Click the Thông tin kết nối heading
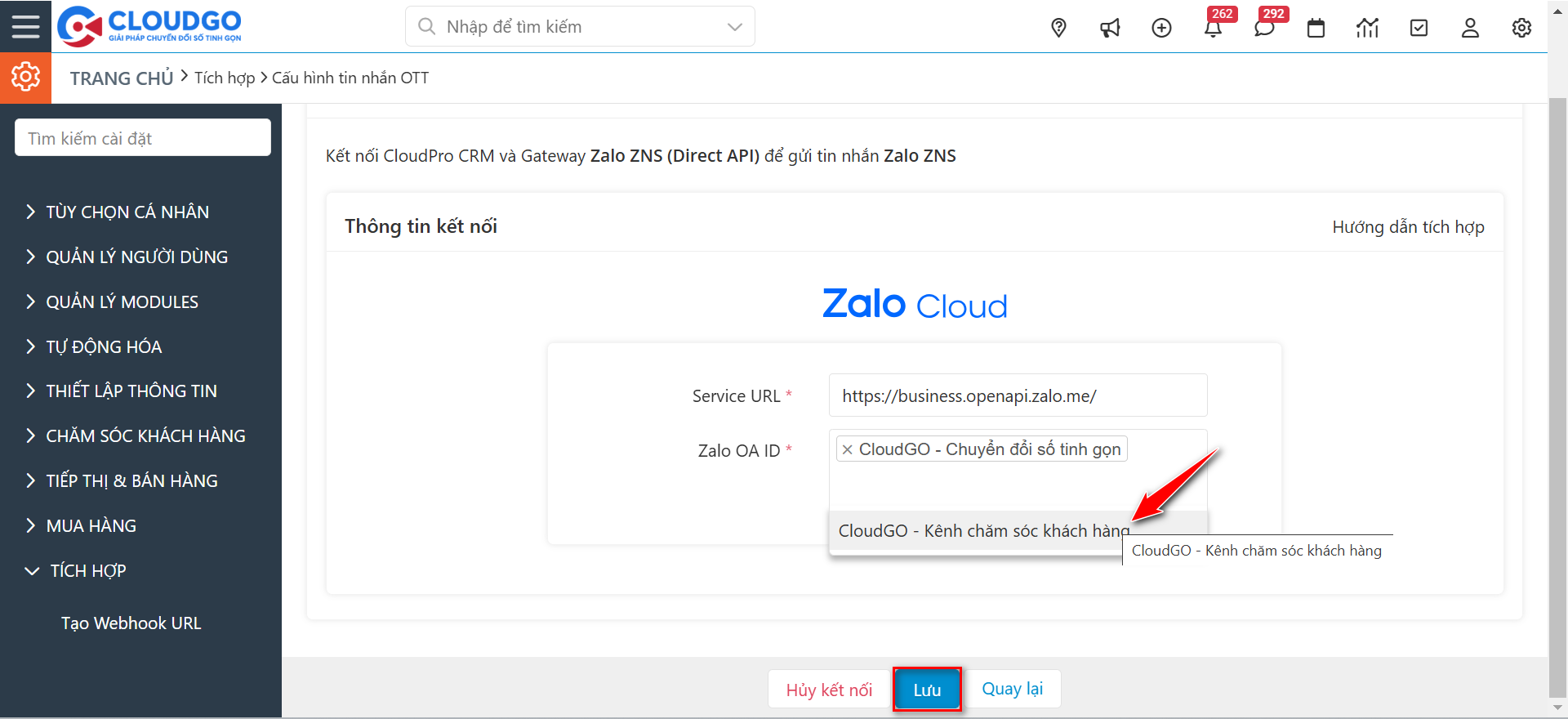This screenshot has height=719, width=1568. (x=421, y=226)
